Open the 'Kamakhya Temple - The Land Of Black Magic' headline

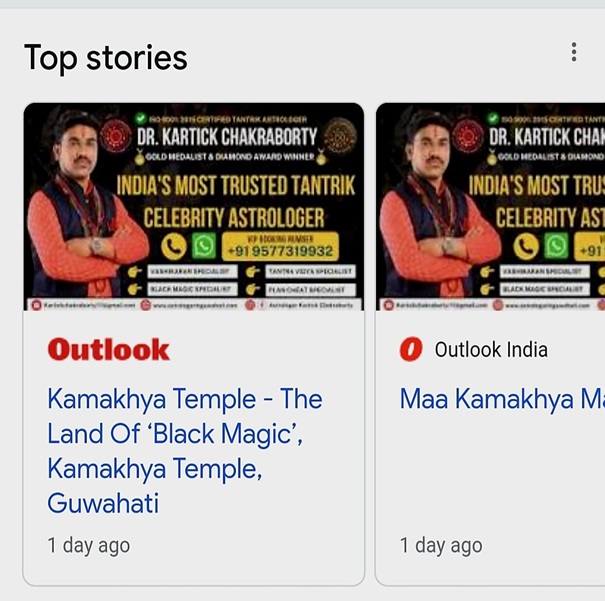(184, 450)
